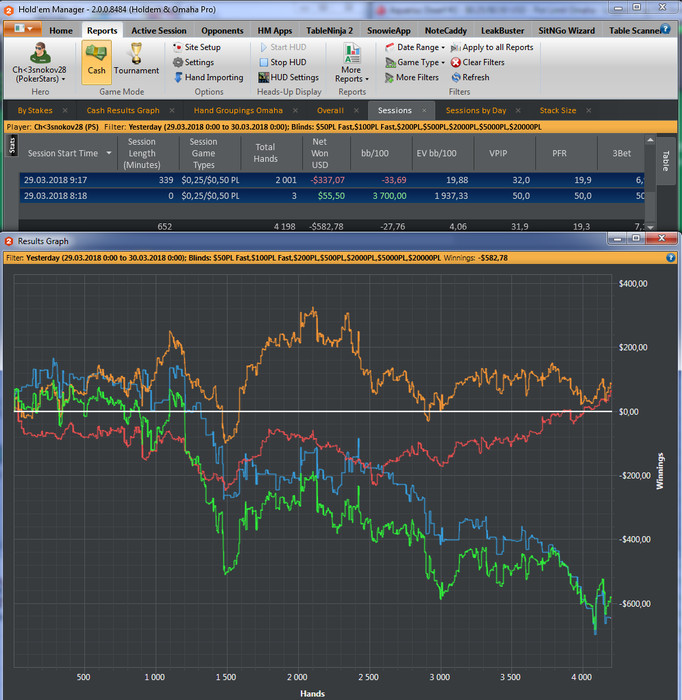Switch to Stack Size tab

(x=557, y=110)
